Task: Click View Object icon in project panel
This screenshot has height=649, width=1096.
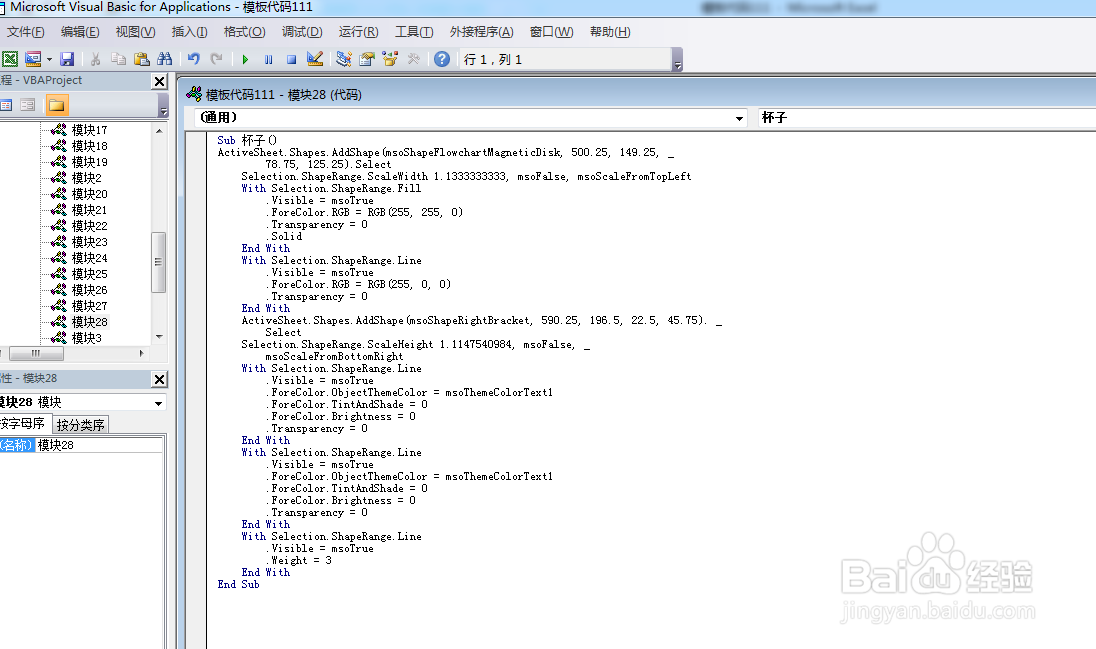Action: pos(28,106)
